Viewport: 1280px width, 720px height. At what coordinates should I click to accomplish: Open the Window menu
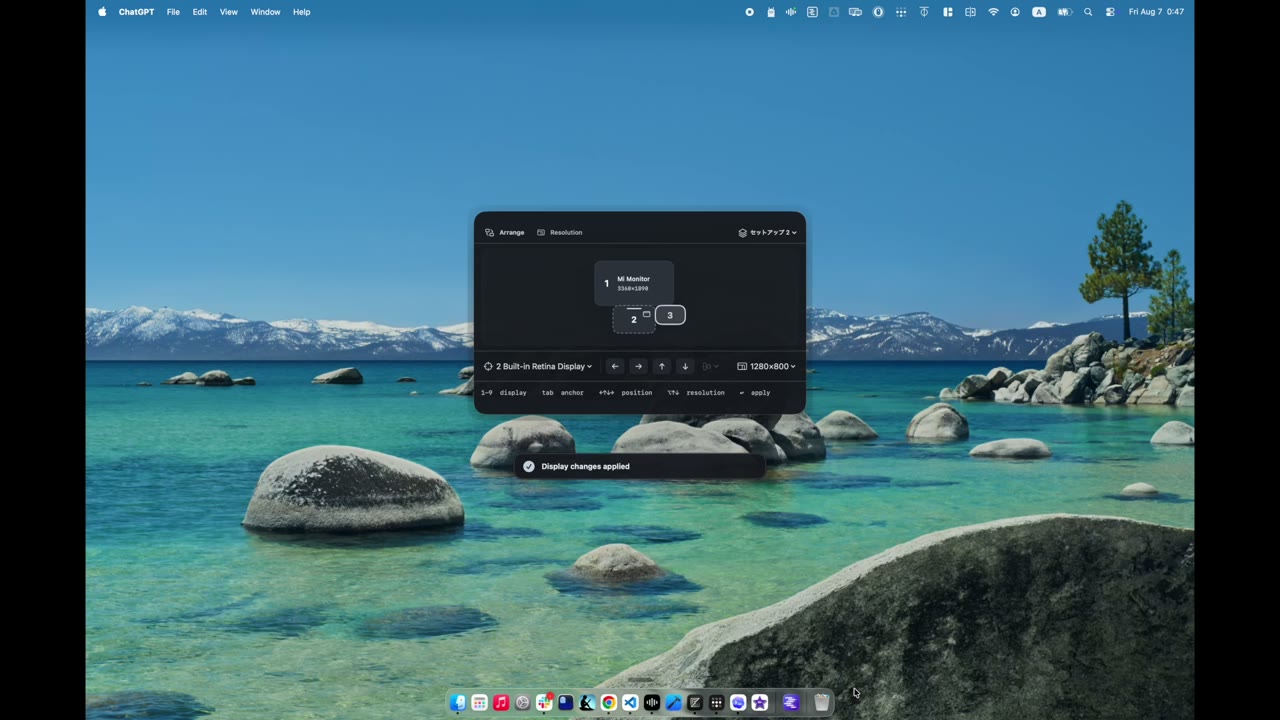point(265,12)
